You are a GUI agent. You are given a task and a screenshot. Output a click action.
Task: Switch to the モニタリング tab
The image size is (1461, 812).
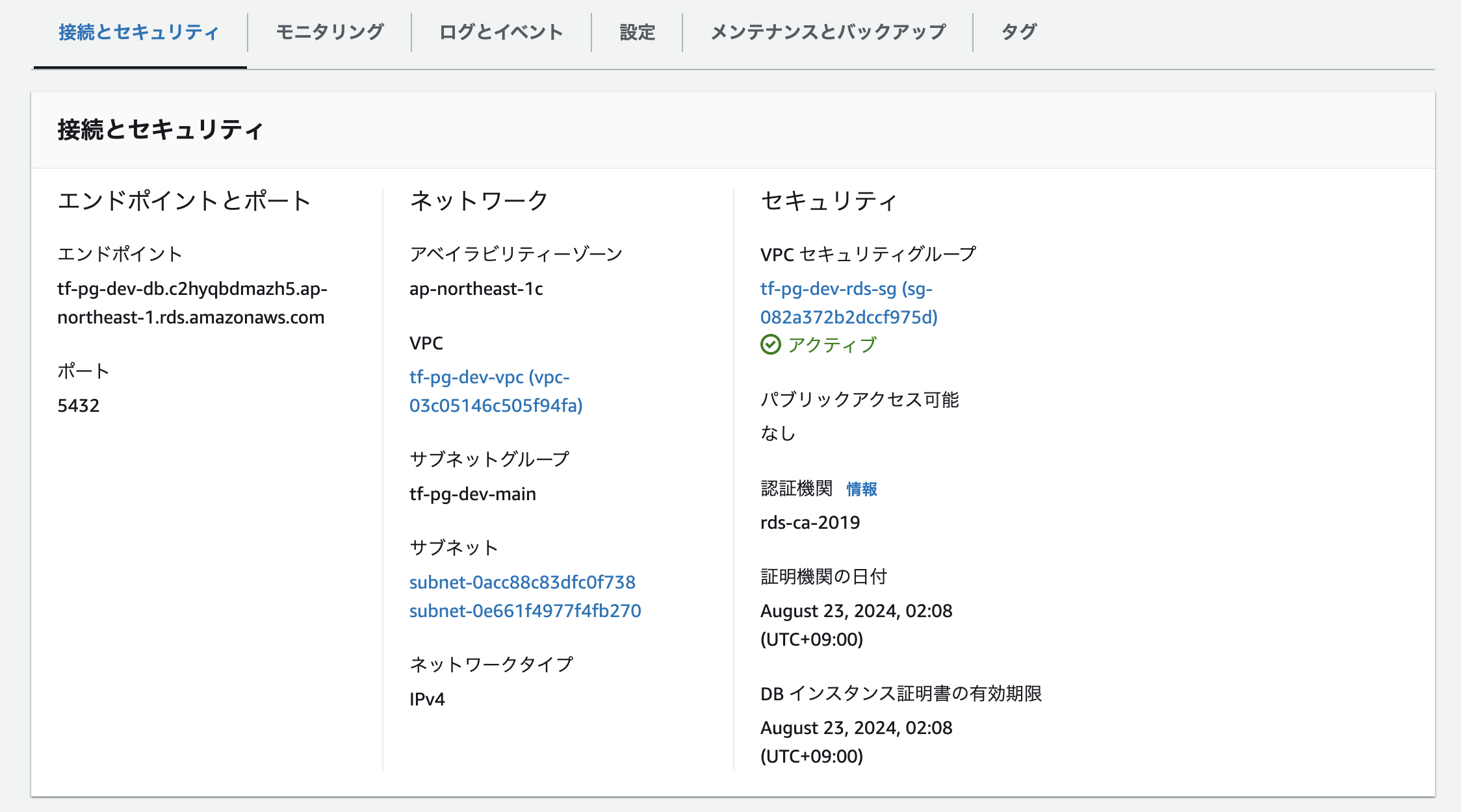pyautogui.click(x=330, y=31)
